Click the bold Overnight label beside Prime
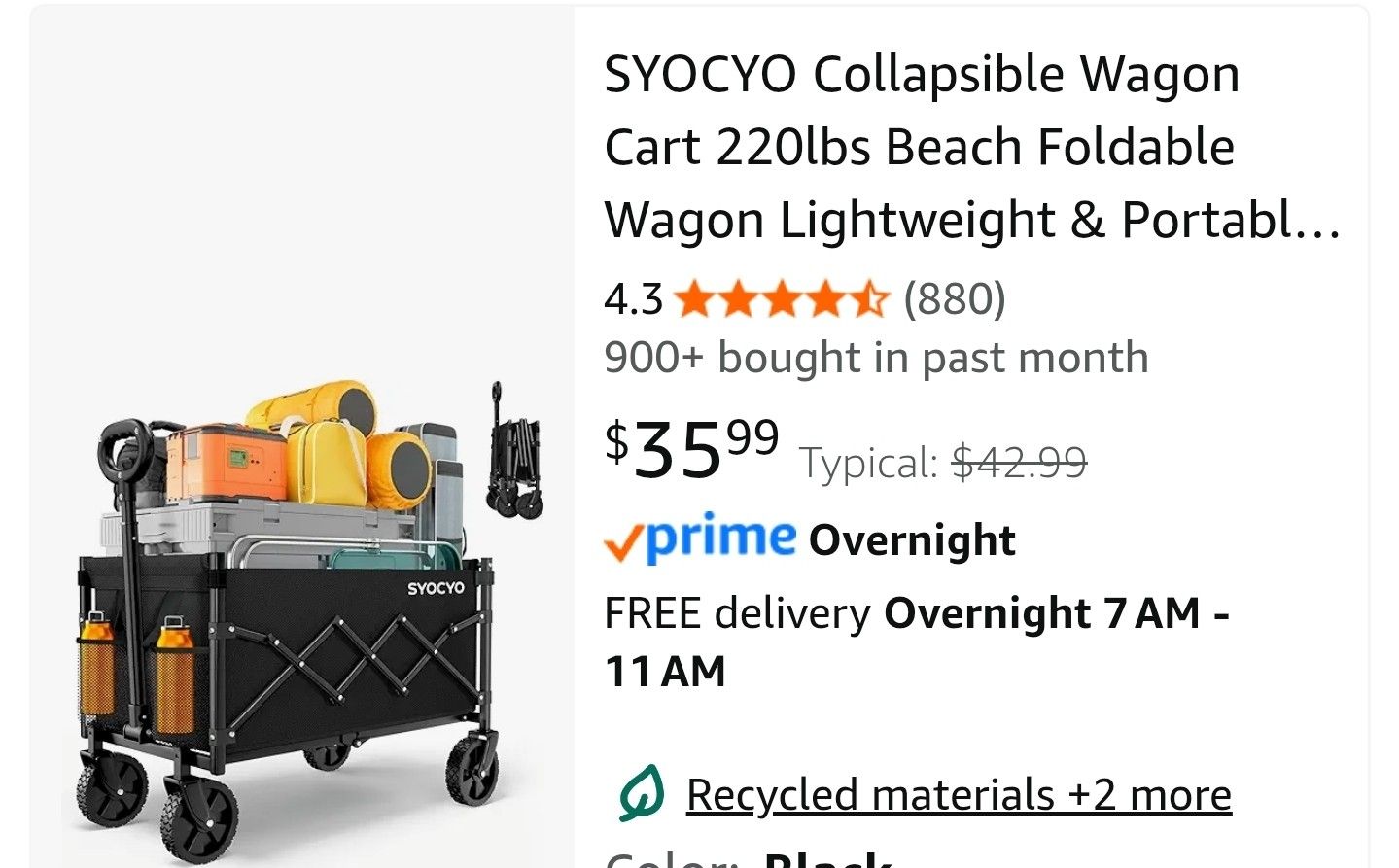 pyautogui.click(x=912, y=540)
